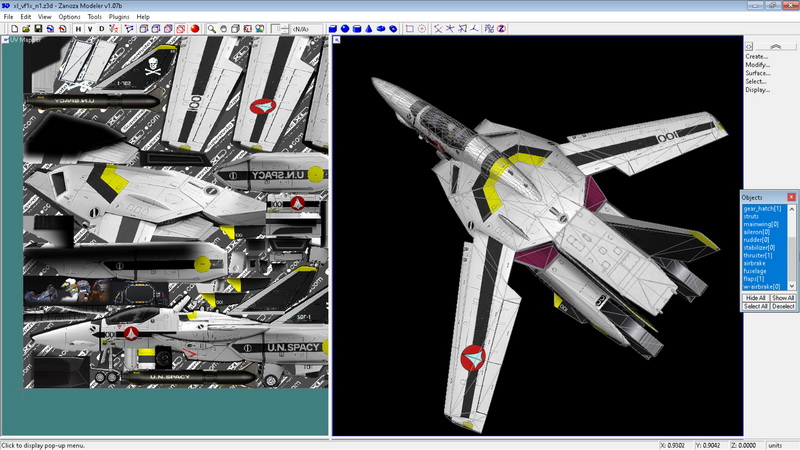This screenshot has width=800, height=450.
Task: Open the Options menu
Action: (x=69, y=17)
